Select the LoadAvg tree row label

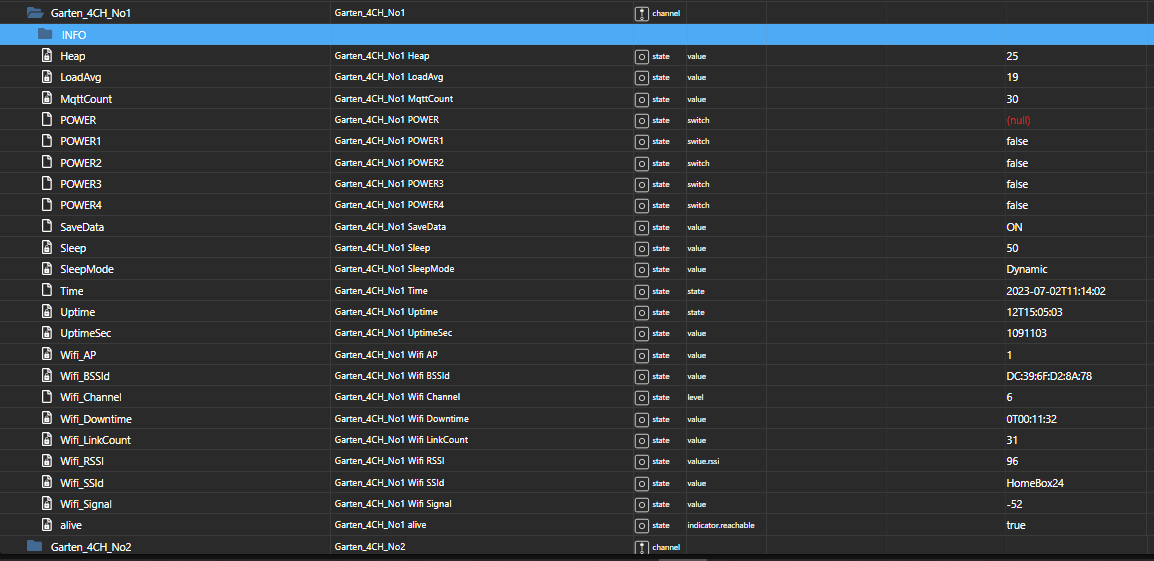tap(80, 77)
